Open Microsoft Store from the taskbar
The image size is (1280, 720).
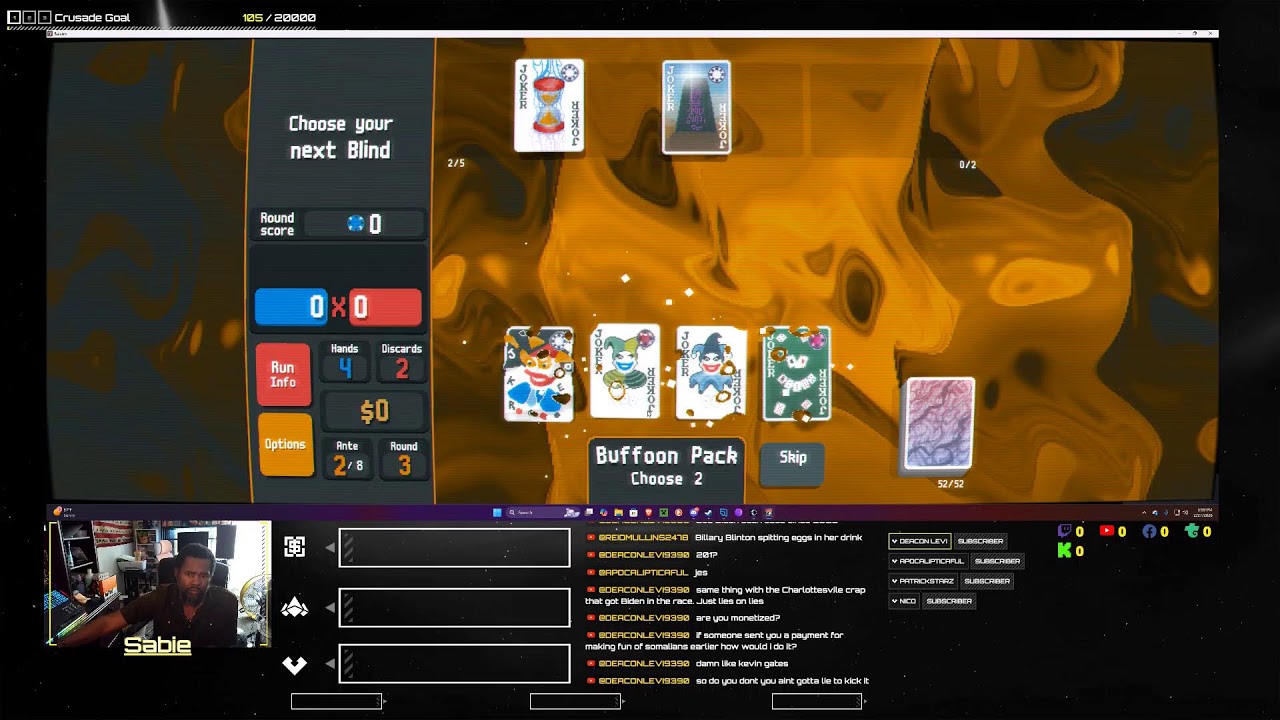pyautogui.click(x=633, y=512)
